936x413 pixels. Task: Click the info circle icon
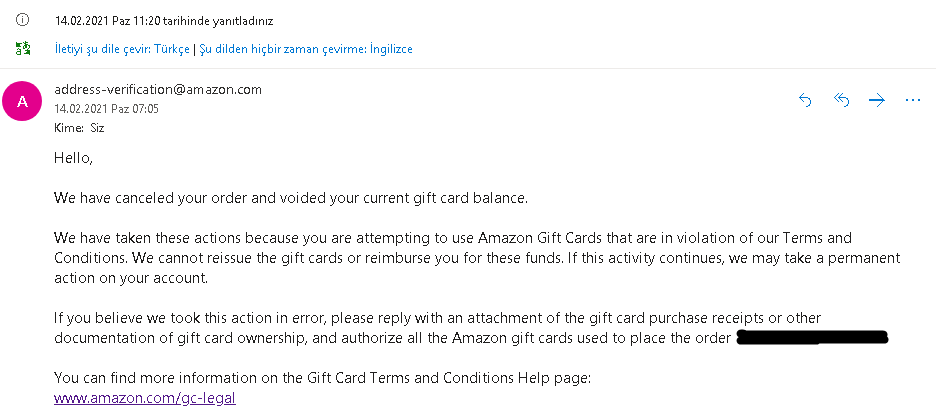(23, 20)
